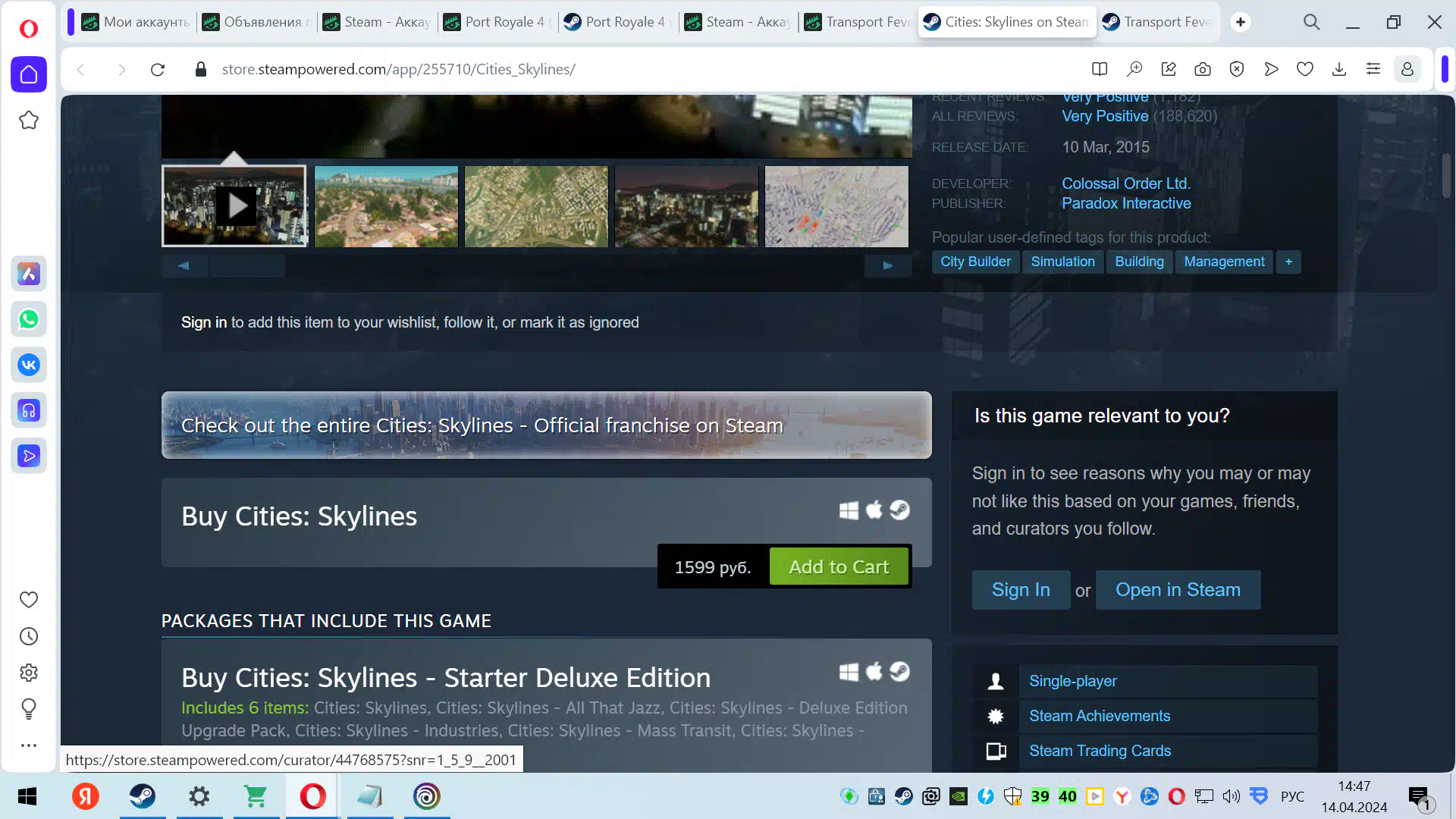Open the profile account icon
This screenshot has height=819, width=1456.
(1407, 70)
